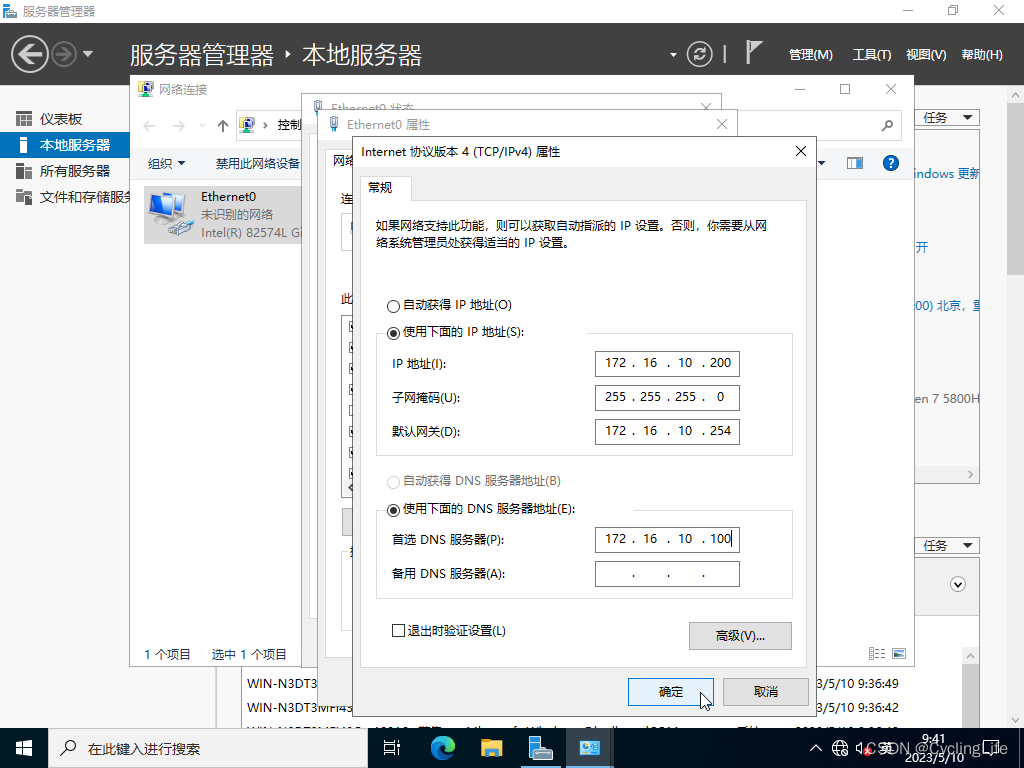
Task: Open Microsoft Edge from the taskbar
Action: pos(442,747)
